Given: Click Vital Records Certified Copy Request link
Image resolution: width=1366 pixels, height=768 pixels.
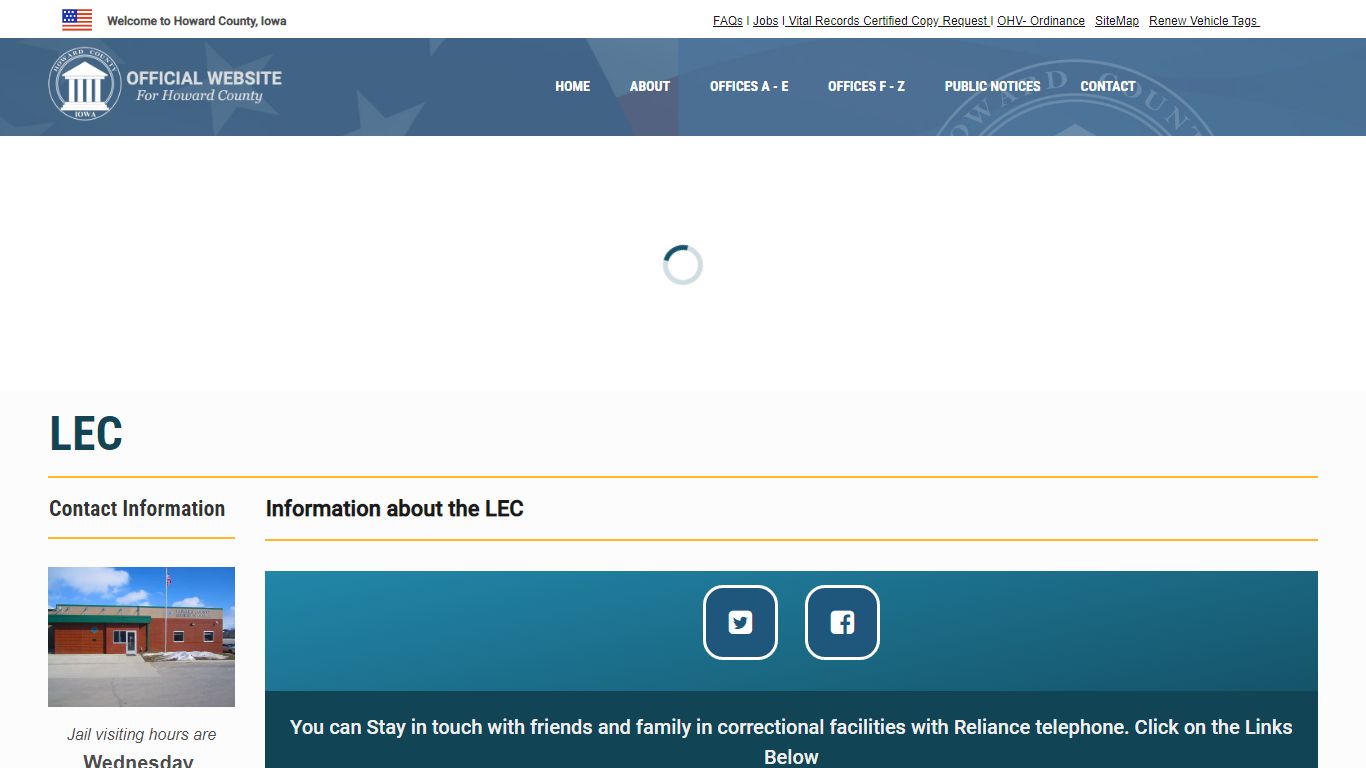Looking at the screenshot, I should (888, 21).
